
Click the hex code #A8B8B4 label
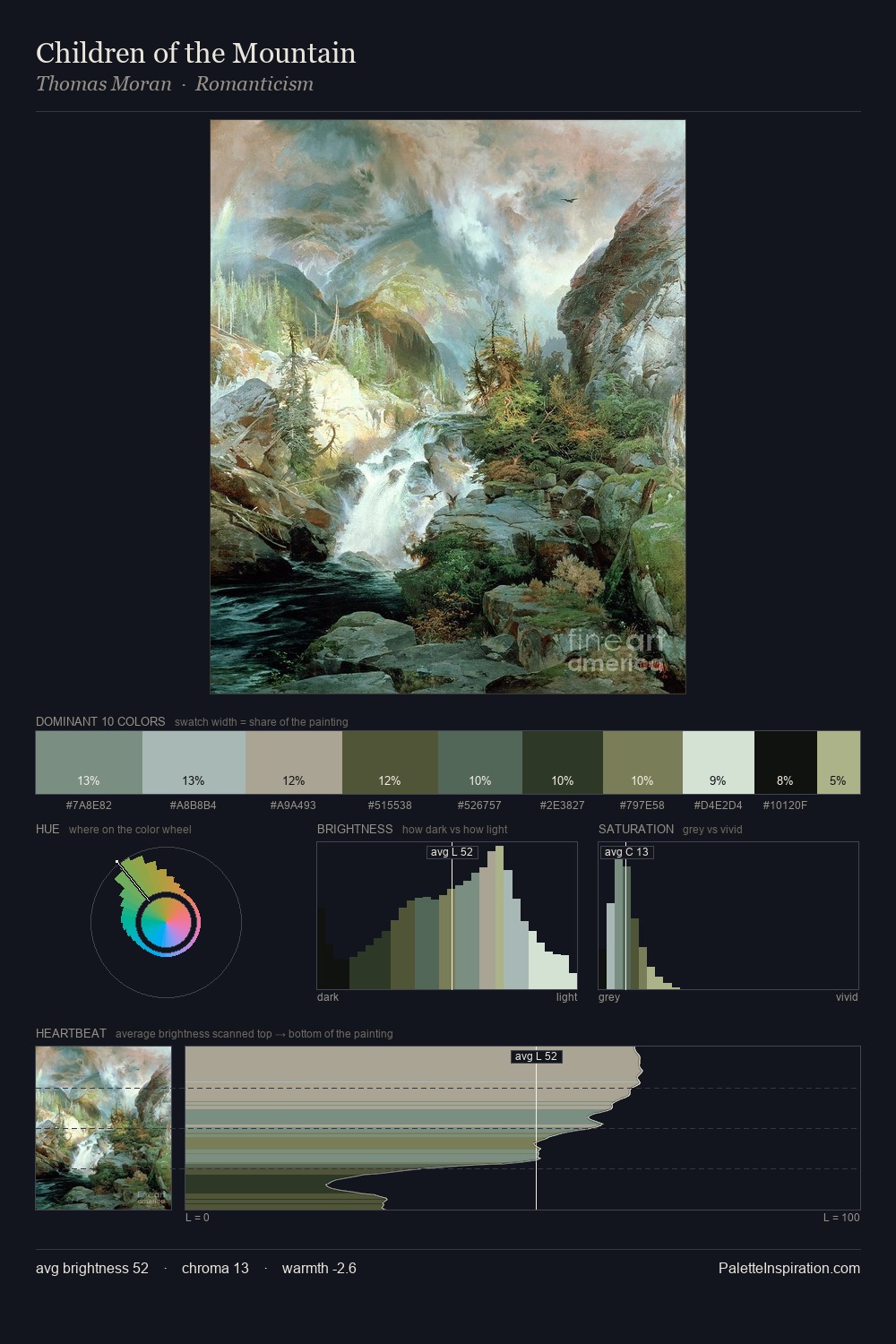pyautogui.click(x=194, y=806)
